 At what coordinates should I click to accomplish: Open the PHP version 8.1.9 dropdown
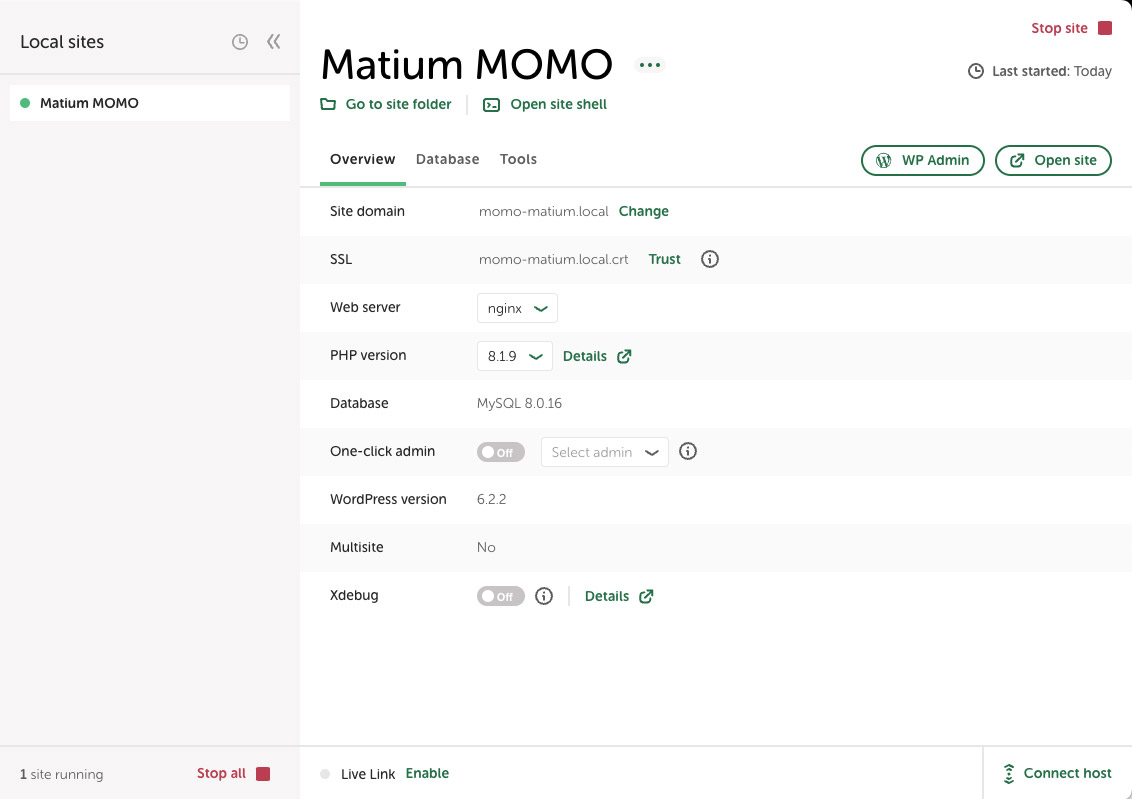pos(514,356)
